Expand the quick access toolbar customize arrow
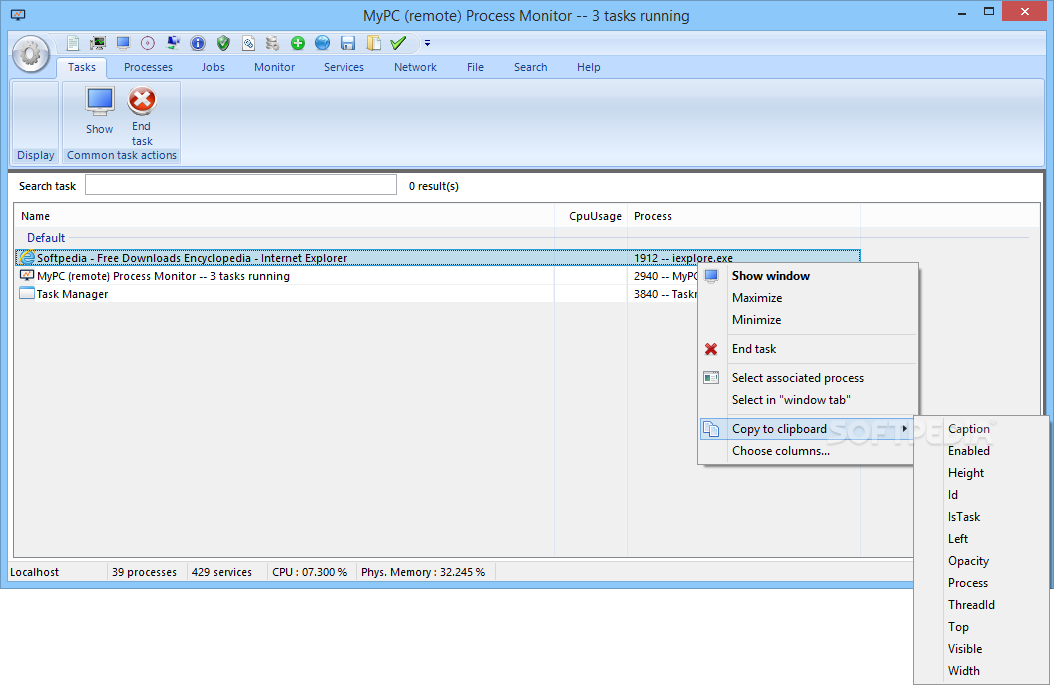Image resolution: width=1054 pixels, height=685 pixels. 427,43
